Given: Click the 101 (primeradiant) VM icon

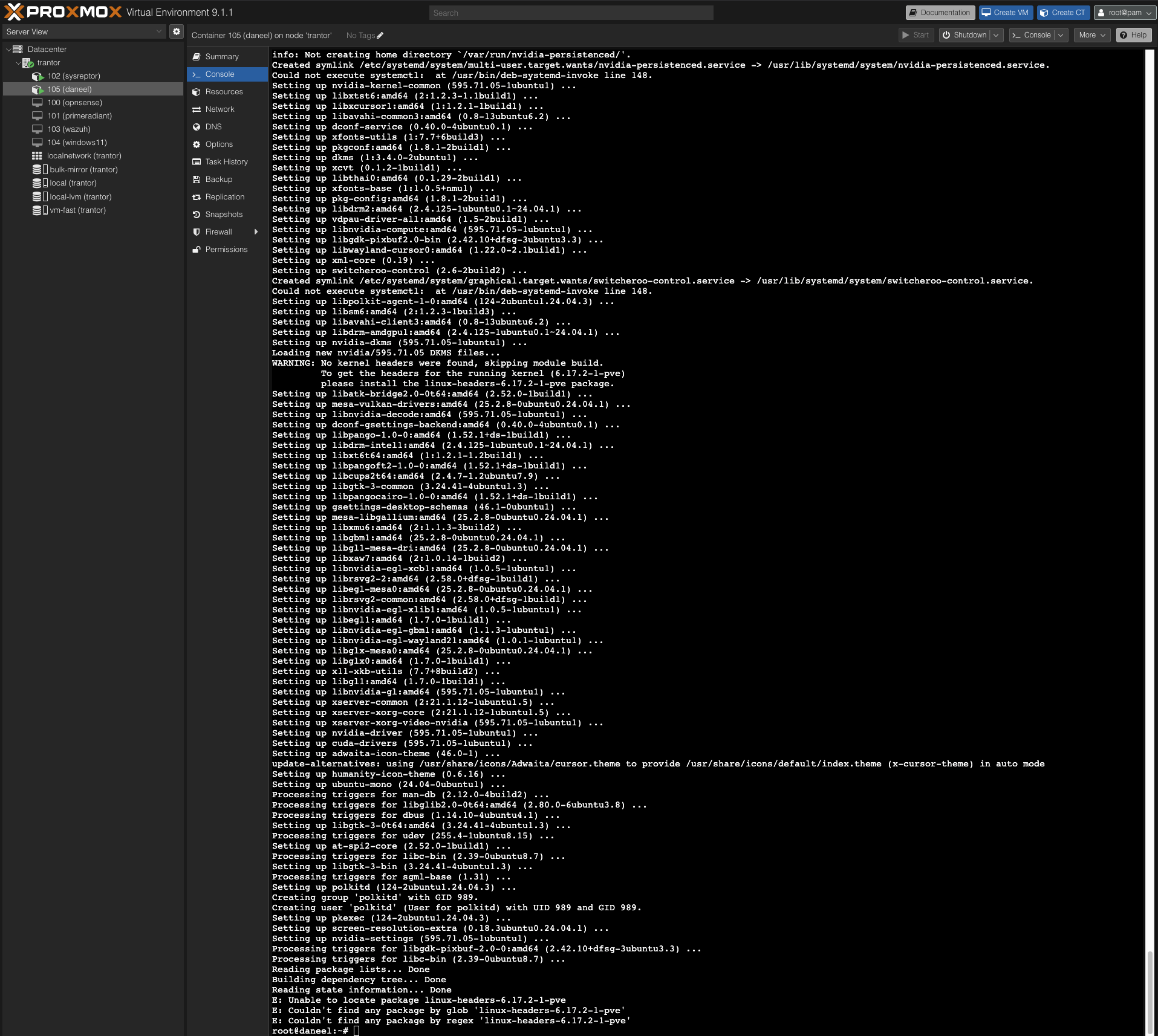Looking at the screenshot, I should click(x=37, y=116).
